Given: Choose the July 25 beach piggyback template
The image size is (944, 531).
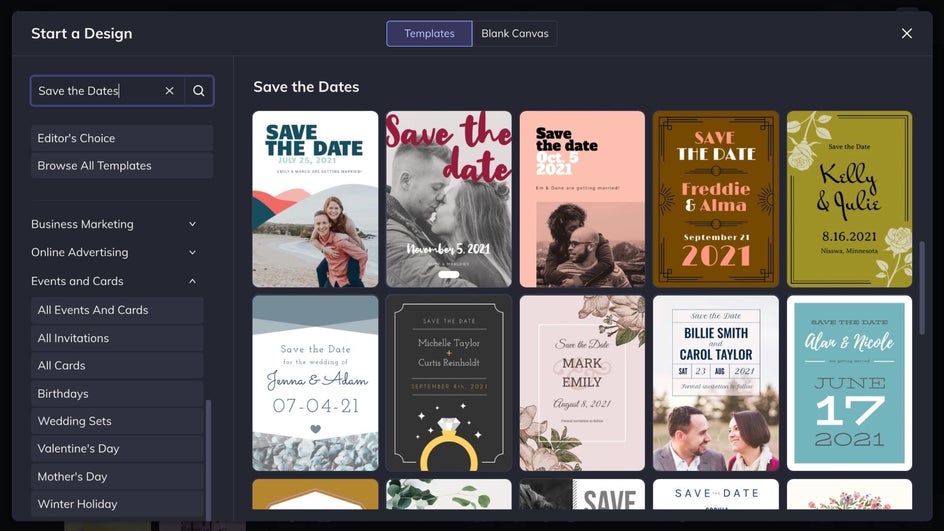Looking at the screenshot, I should click(x=315, y=199).
